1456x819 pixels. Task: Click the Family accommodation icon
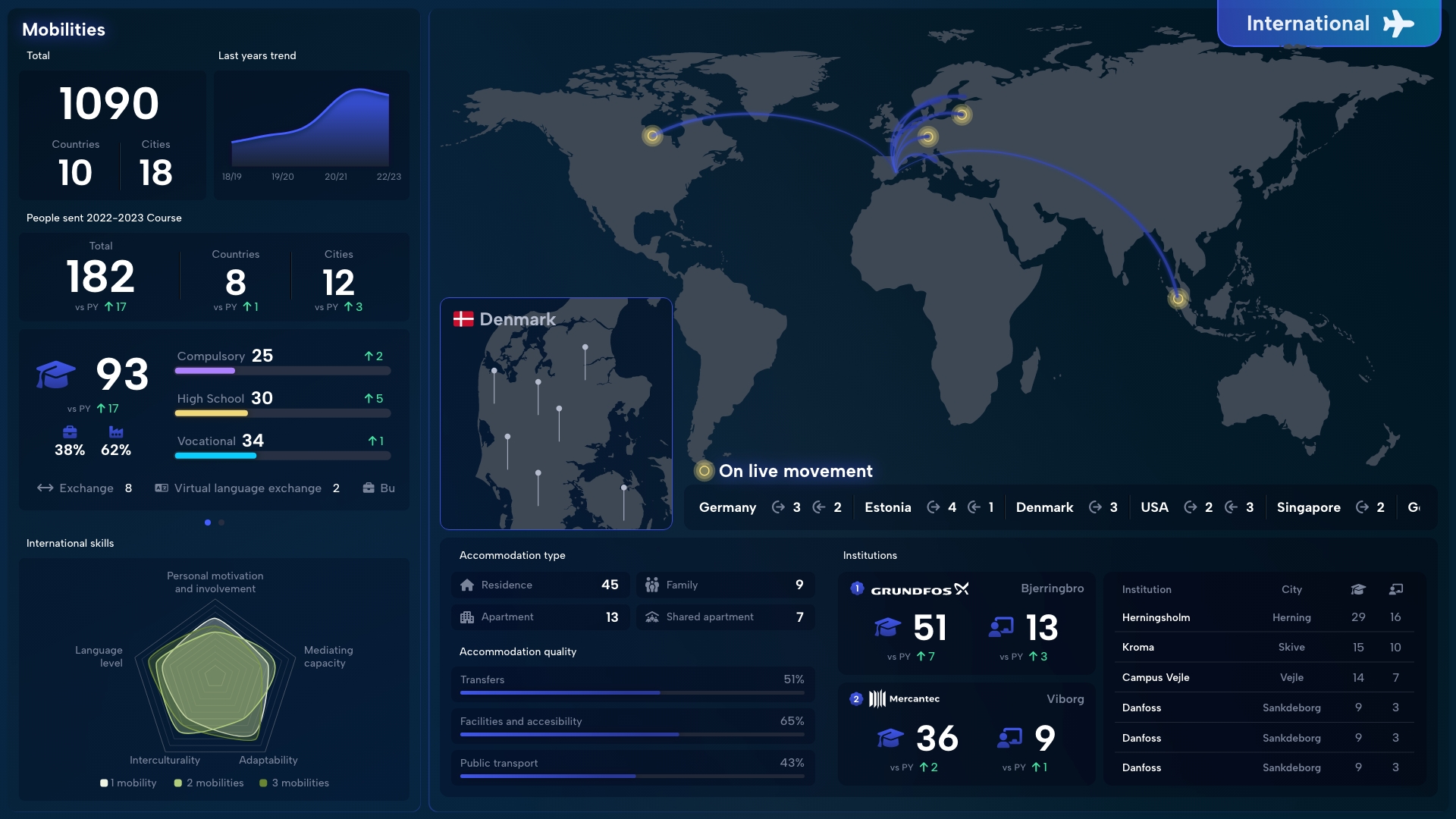click(x=651, y=585)
